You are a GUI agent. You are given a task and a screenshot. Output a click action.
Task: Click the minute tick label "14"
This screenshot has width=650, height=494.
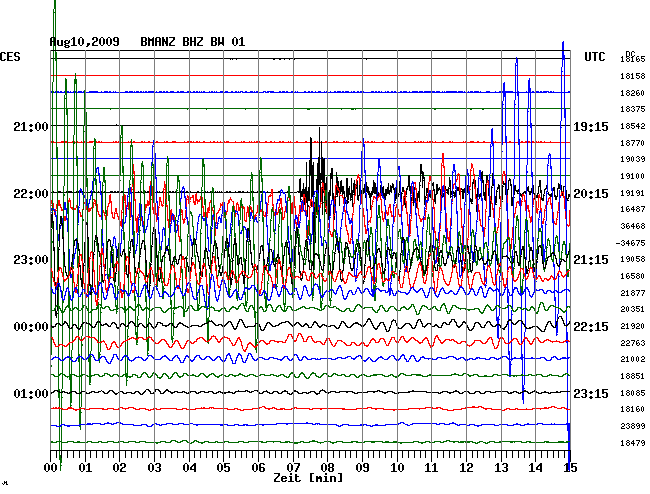[x=536, y=468]
